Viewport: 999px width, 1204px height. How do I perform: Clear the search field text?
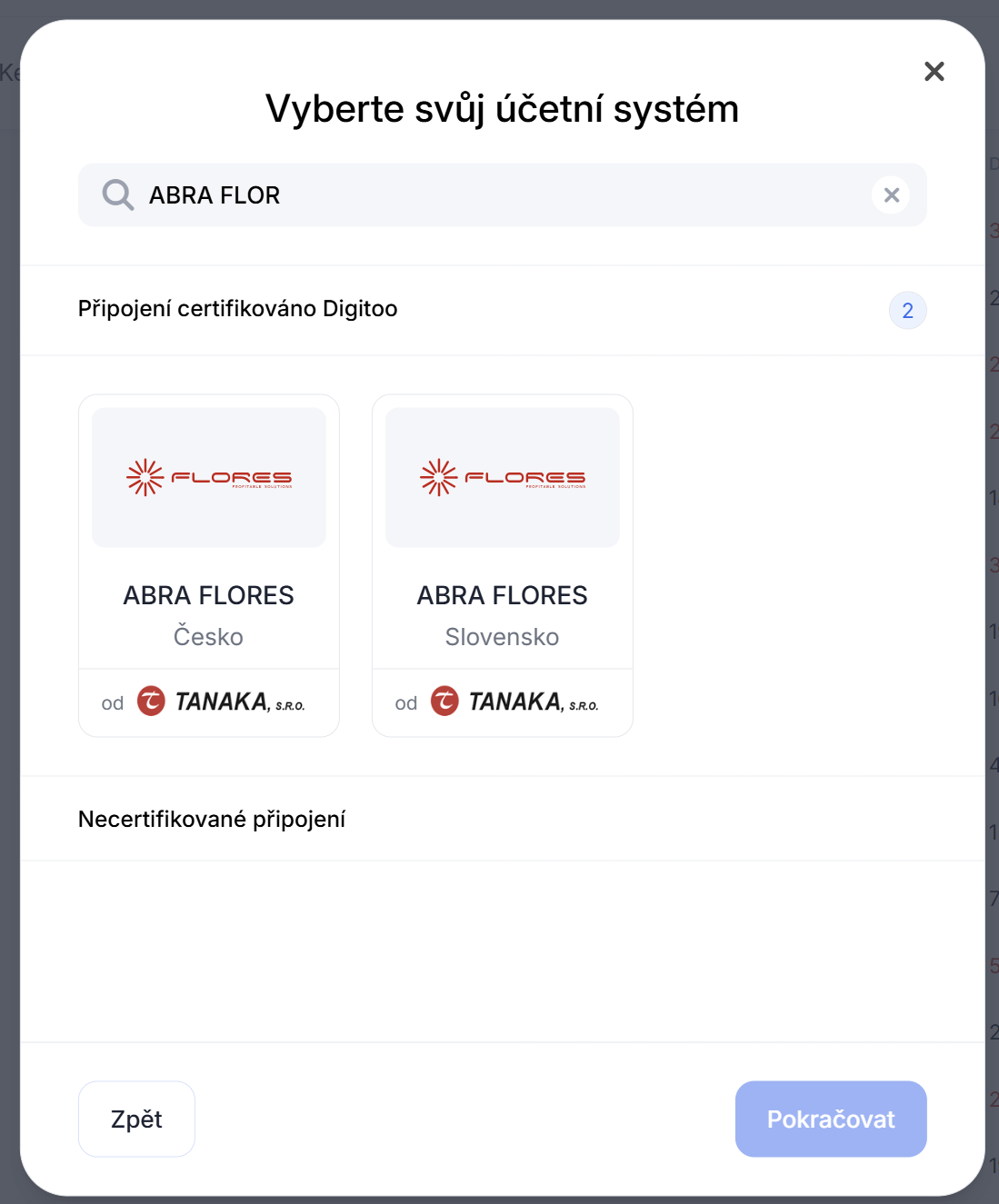tap(891, 195)
